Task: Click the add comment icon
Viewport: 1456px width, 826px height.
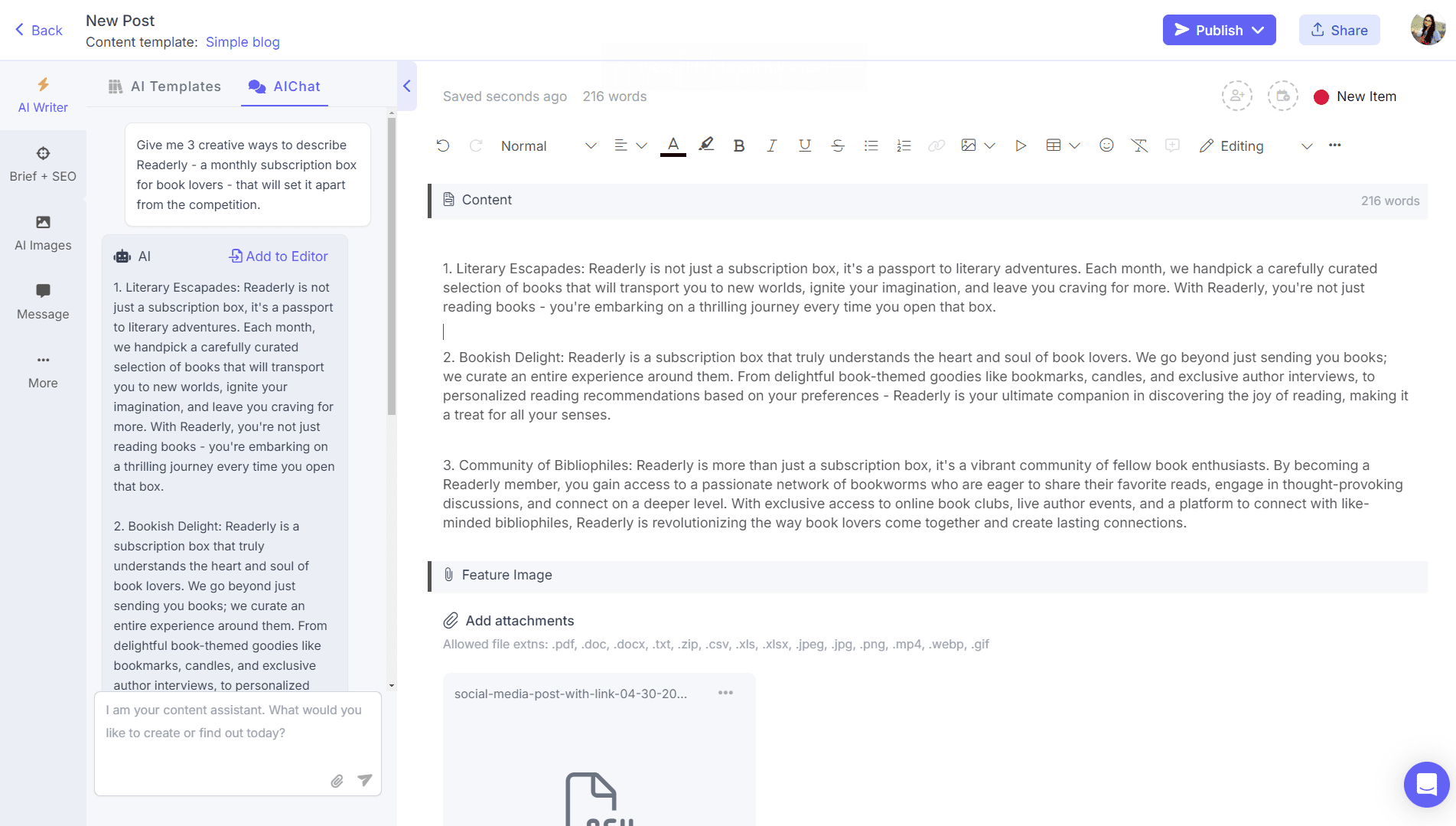Action: coord(1172,145)
